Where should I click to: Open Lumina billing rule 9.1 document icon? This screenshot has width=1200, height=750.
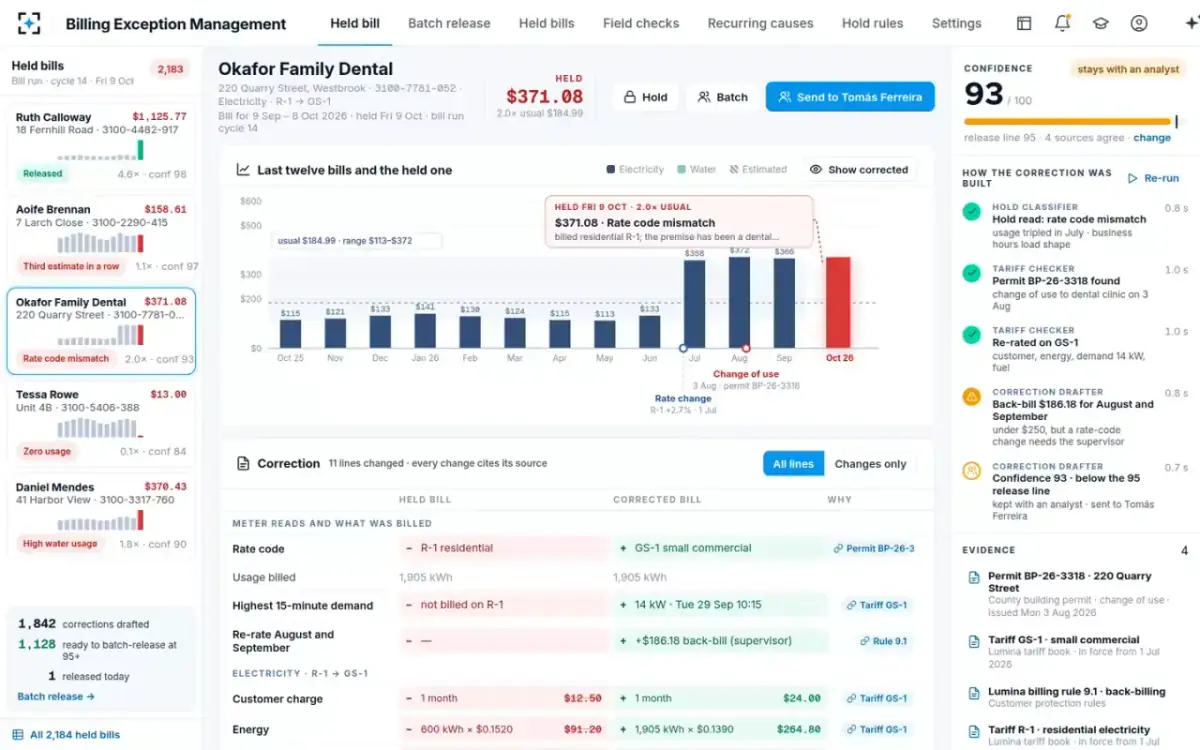(974, 693)
